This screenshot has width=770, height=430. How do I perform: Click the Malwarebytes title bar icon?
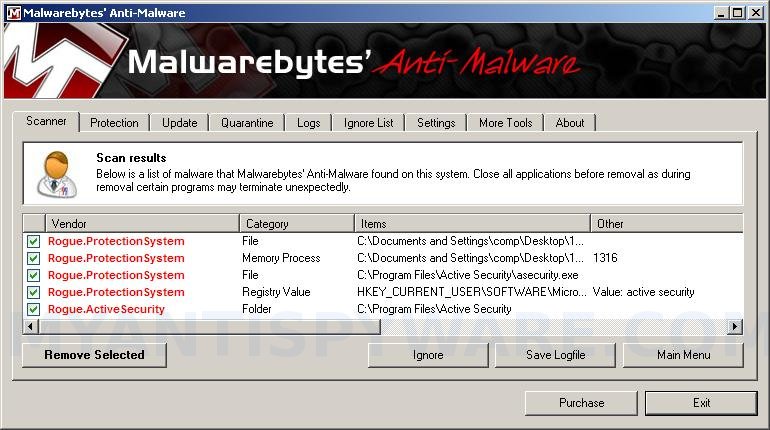(14, 13)
